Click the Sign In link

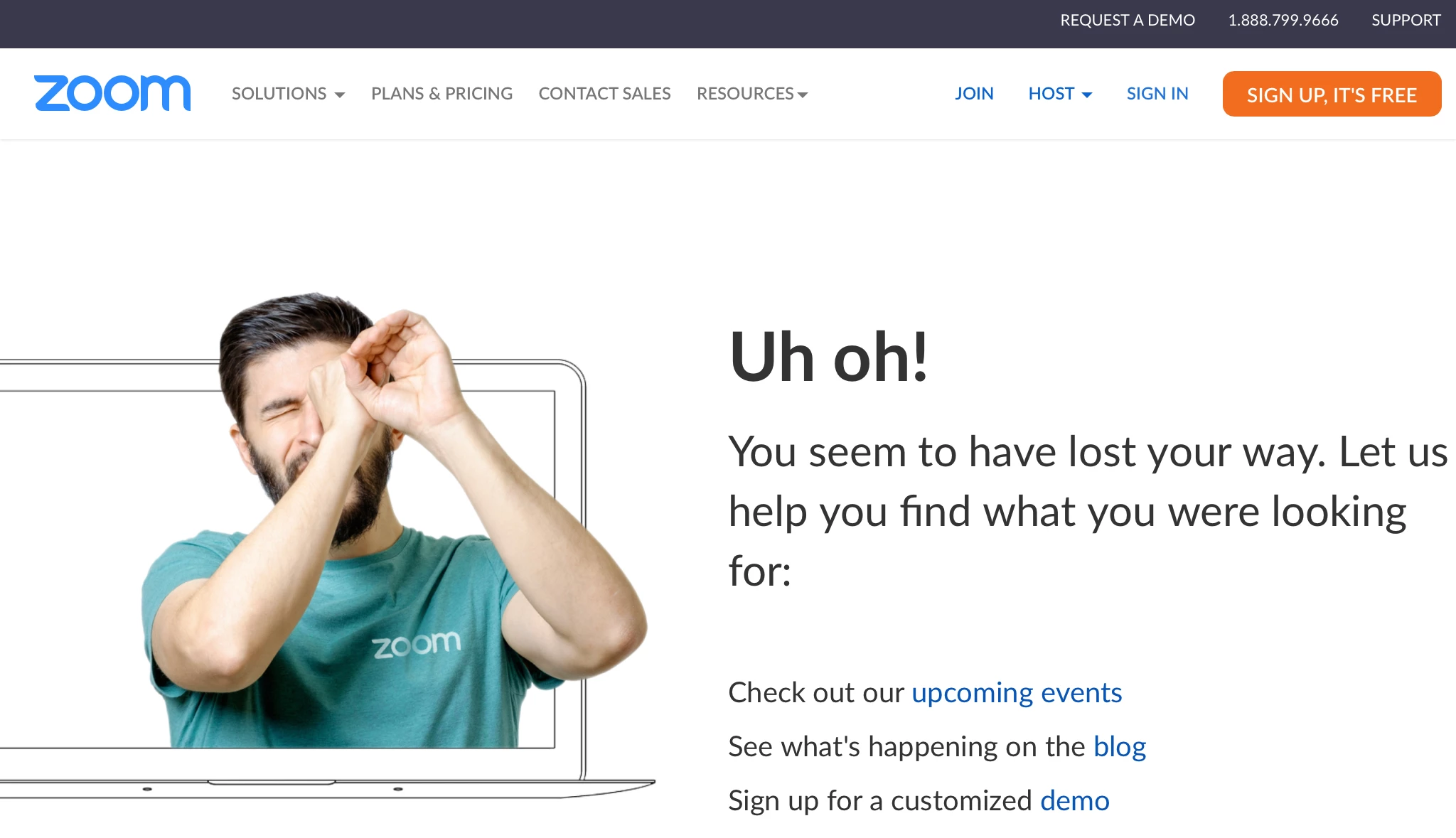click(1157, 93)
